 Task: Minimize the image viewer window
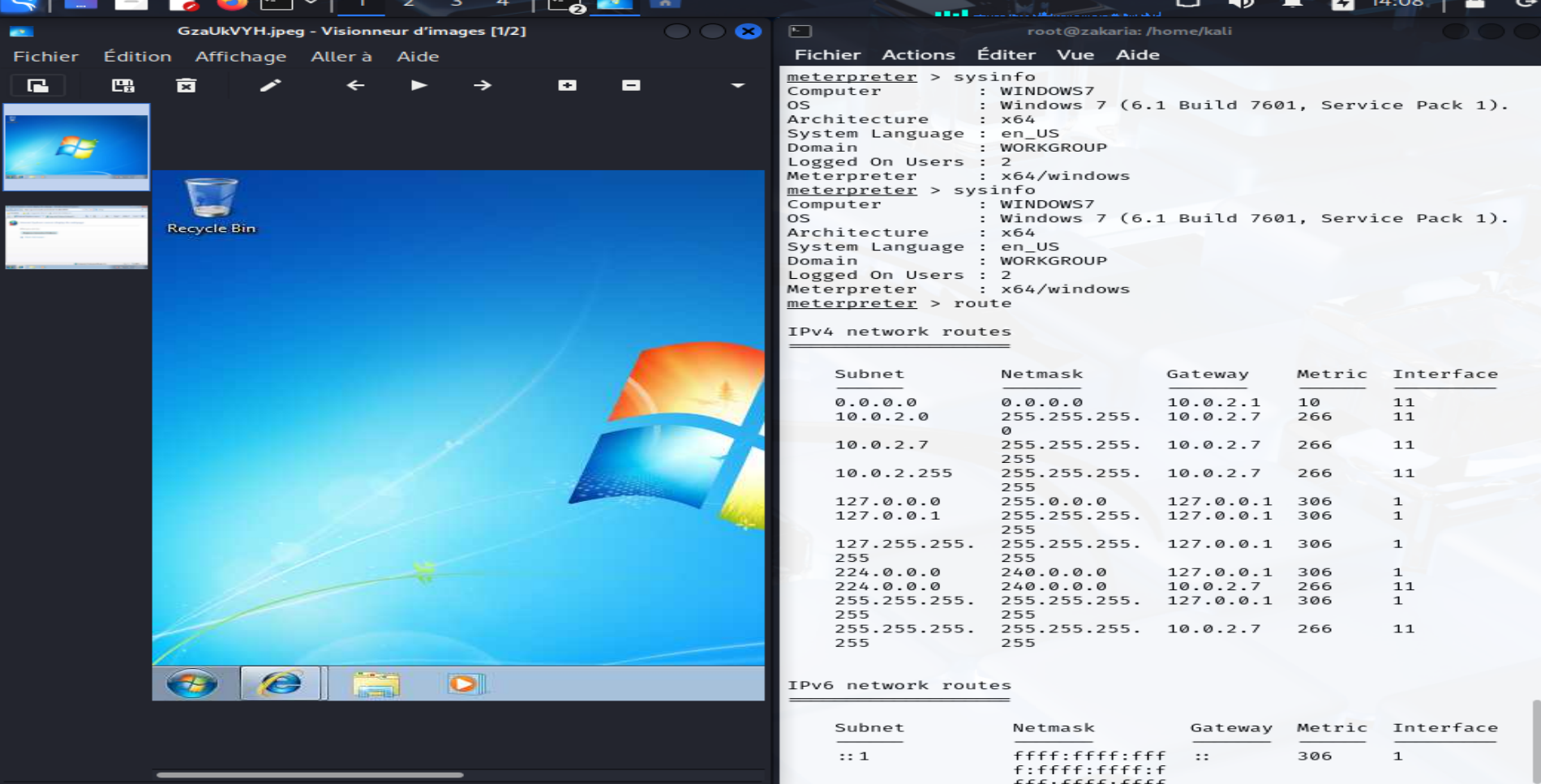(676, 32)
